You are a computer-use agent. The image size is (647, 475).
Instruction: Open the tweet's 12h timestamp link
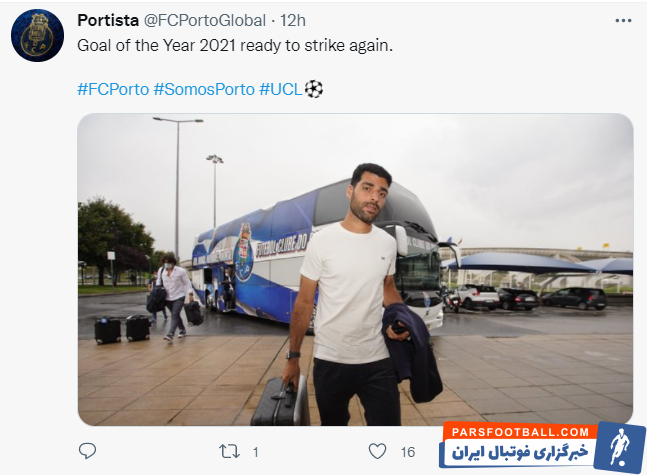pos(294,20)
